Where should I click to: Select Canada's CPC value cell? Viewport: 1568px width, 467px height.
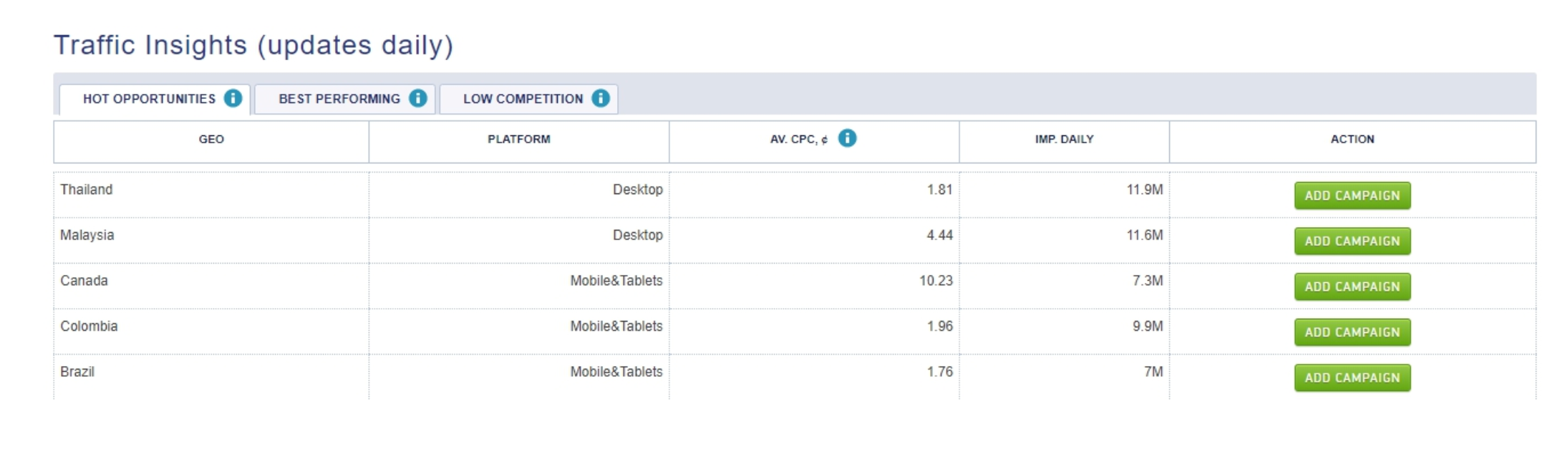813,281
